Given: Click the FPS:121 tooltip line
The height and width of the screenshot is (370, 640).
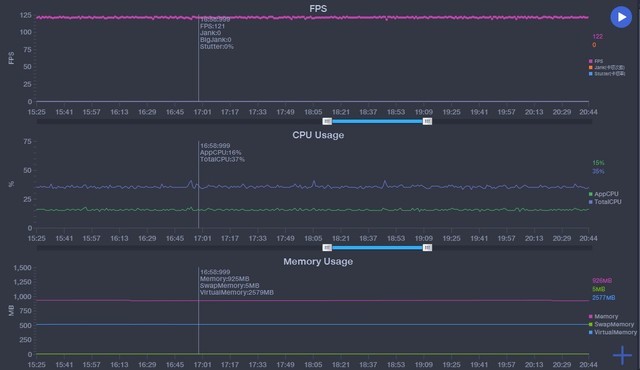Looking at the screenshot, I should [x=212, y=26].
